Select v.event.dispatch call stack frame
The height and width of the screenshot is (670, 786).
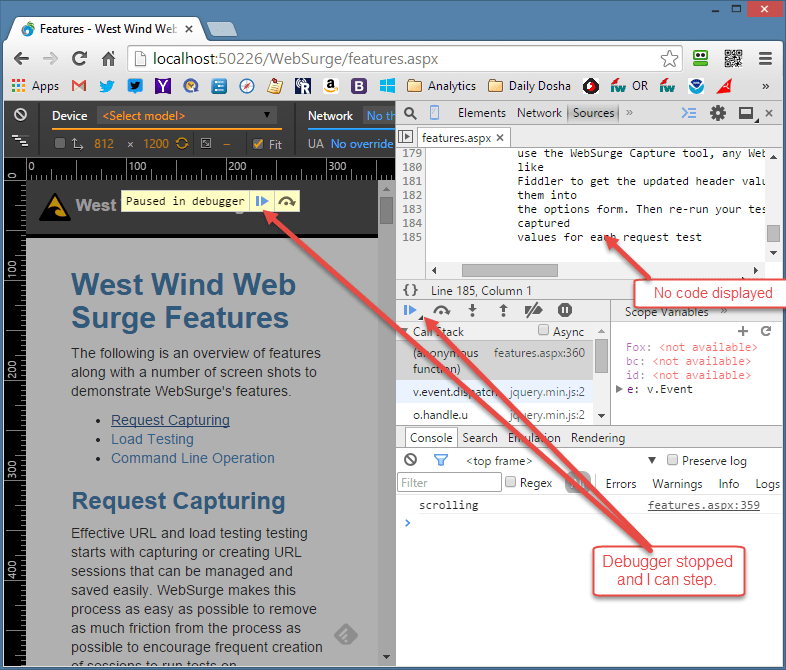point(496,392)
